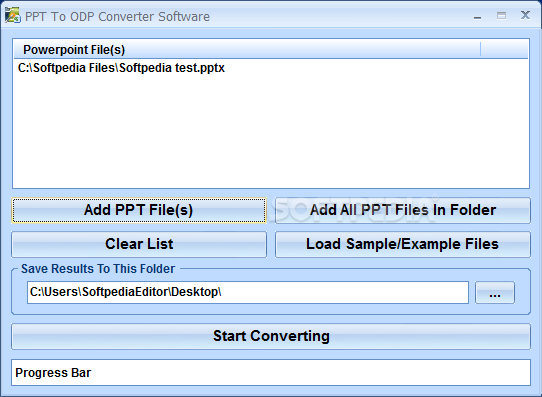Click Add All PPT Files In Folder
This screenshot has width=542, height=397.
point(403,210)
